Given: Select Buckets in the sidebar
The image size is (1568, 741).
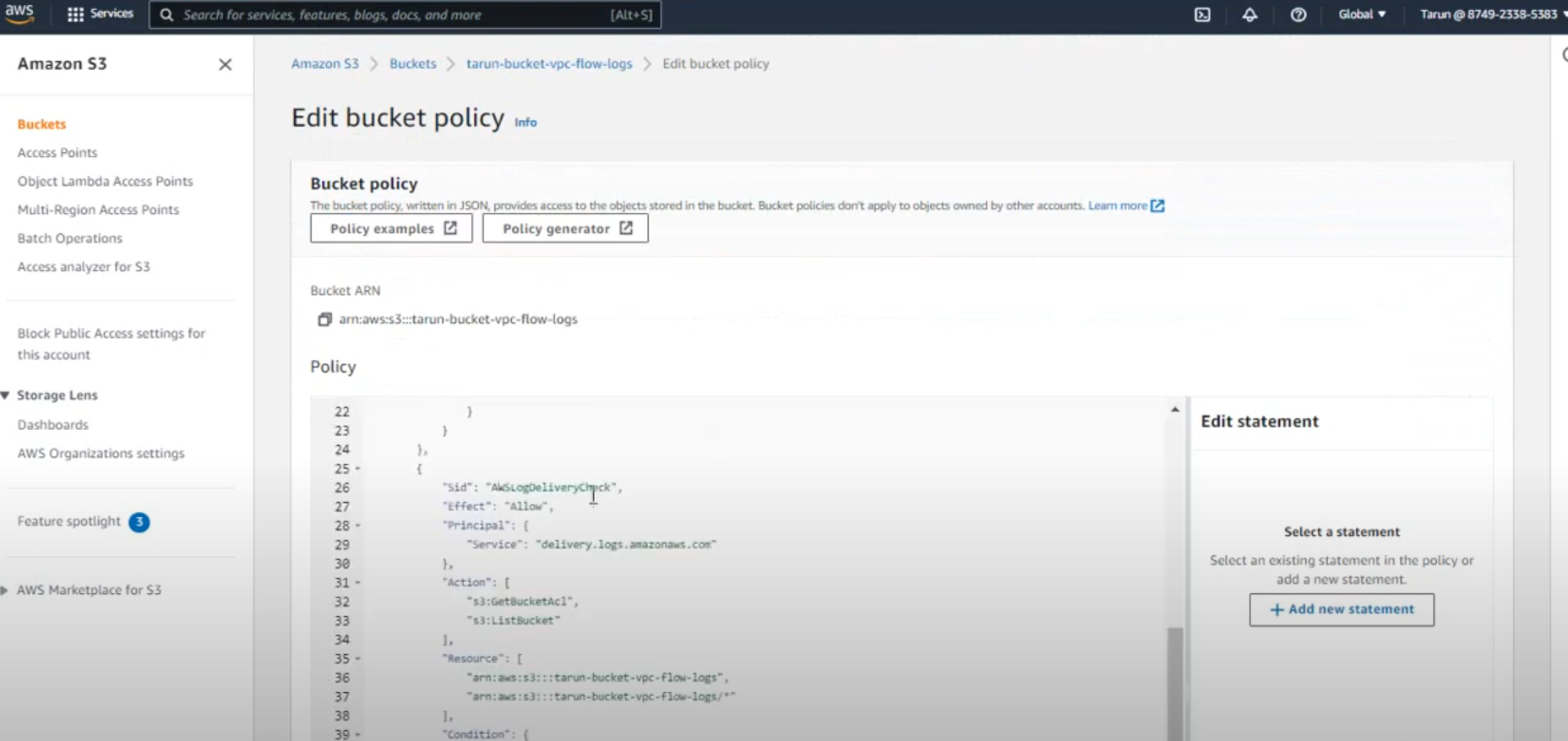Looking at the screenshot, I should click(x=41, y=124).
